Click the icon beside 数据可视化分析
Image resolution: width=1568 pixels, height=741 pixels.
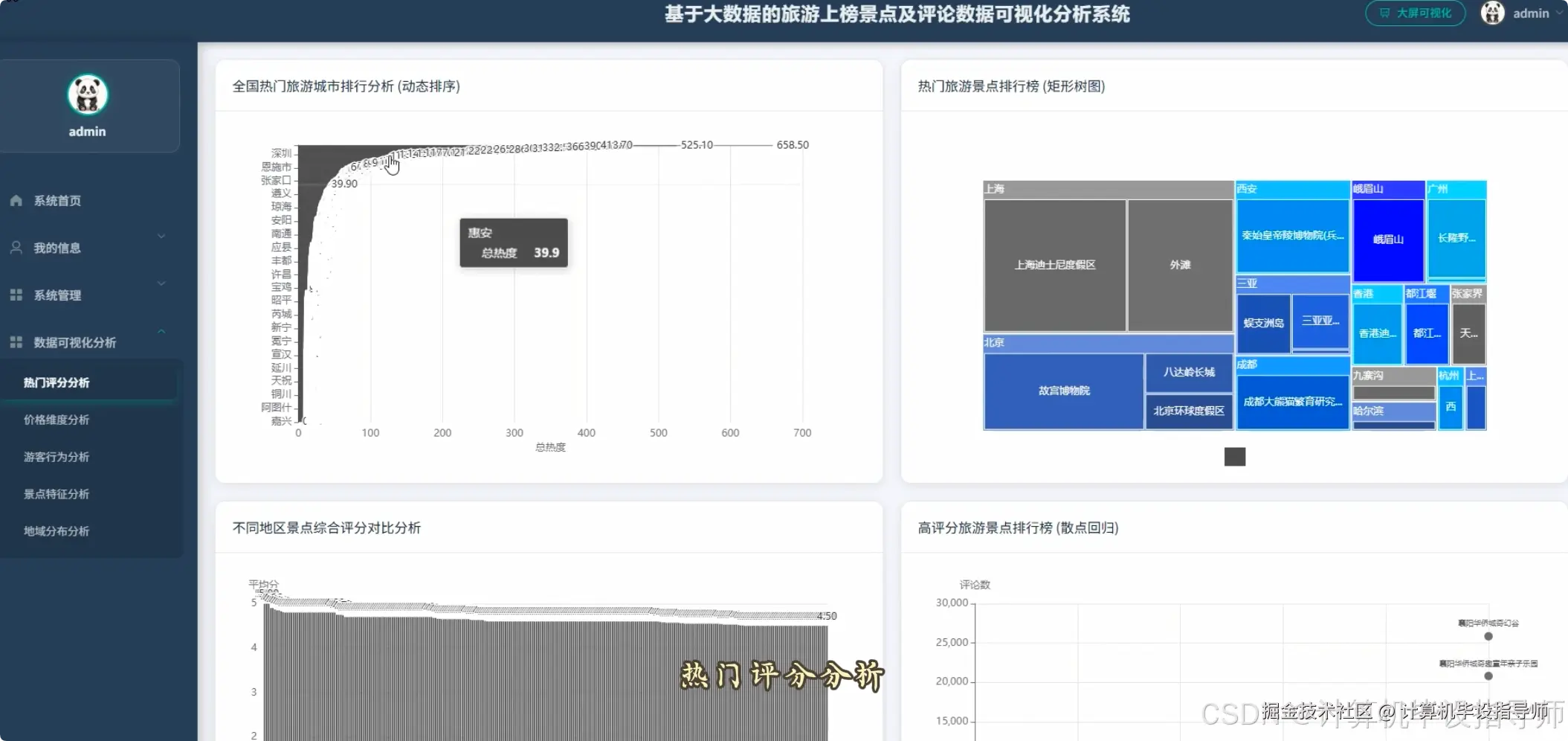point(16,341)
